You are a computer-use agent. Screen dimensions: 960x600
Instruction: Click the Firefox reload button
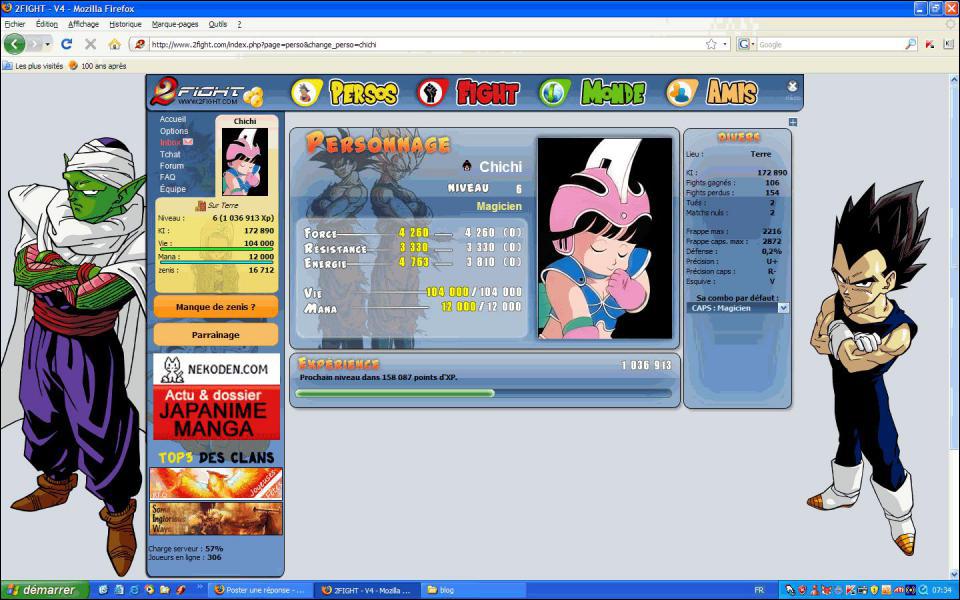67,44
